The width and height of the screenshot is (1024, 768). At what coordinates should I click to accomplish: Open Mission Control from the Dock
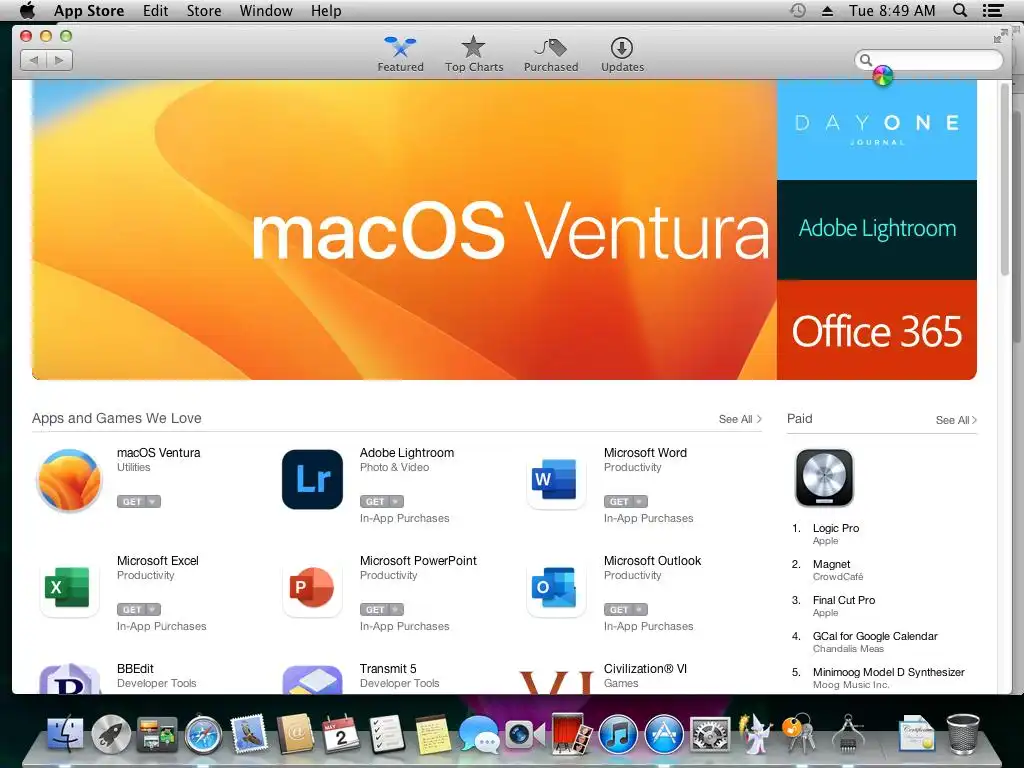[157, 734]
